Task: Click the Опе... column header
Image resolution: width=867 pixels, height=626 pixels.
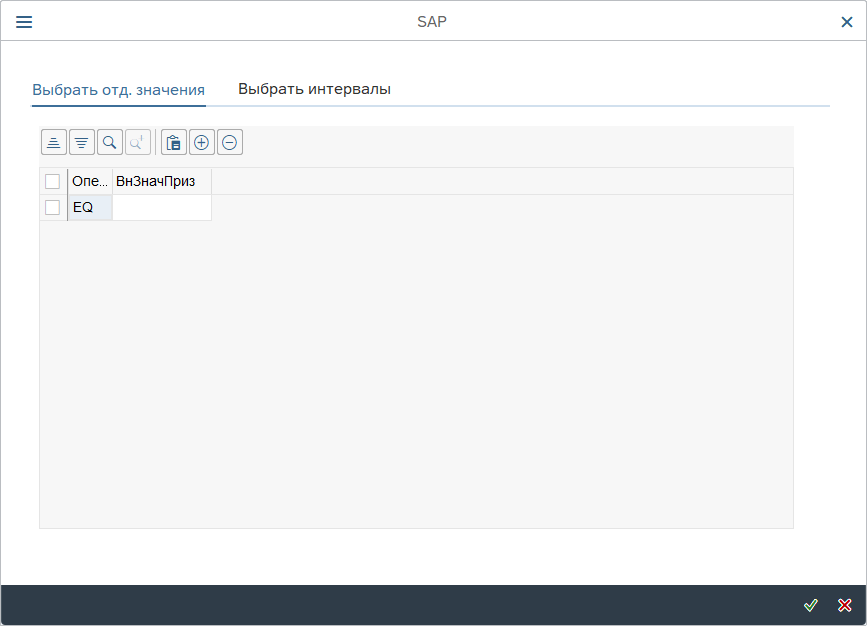Action: [90, 181]
